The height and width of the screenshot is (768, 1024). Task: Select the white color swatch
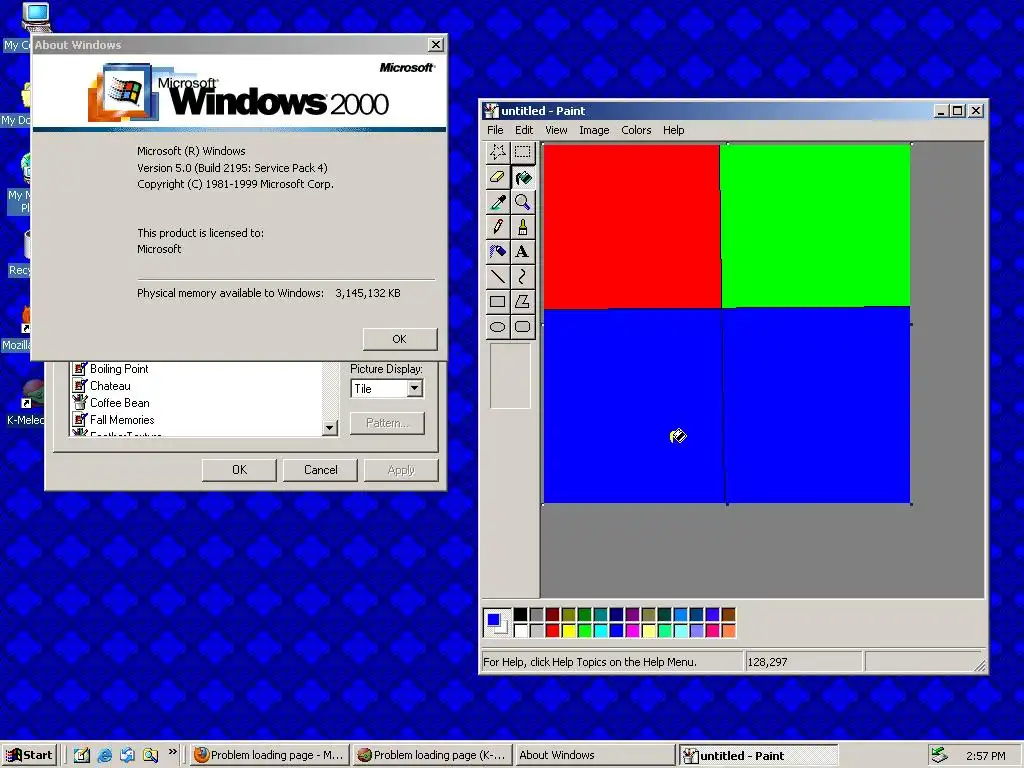520,630
